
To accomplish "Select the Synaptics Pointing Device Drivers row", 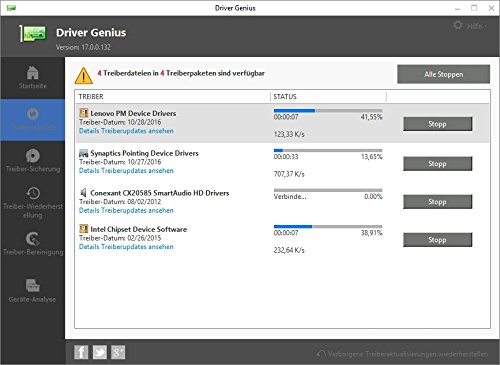I will [x=282, y=162].
